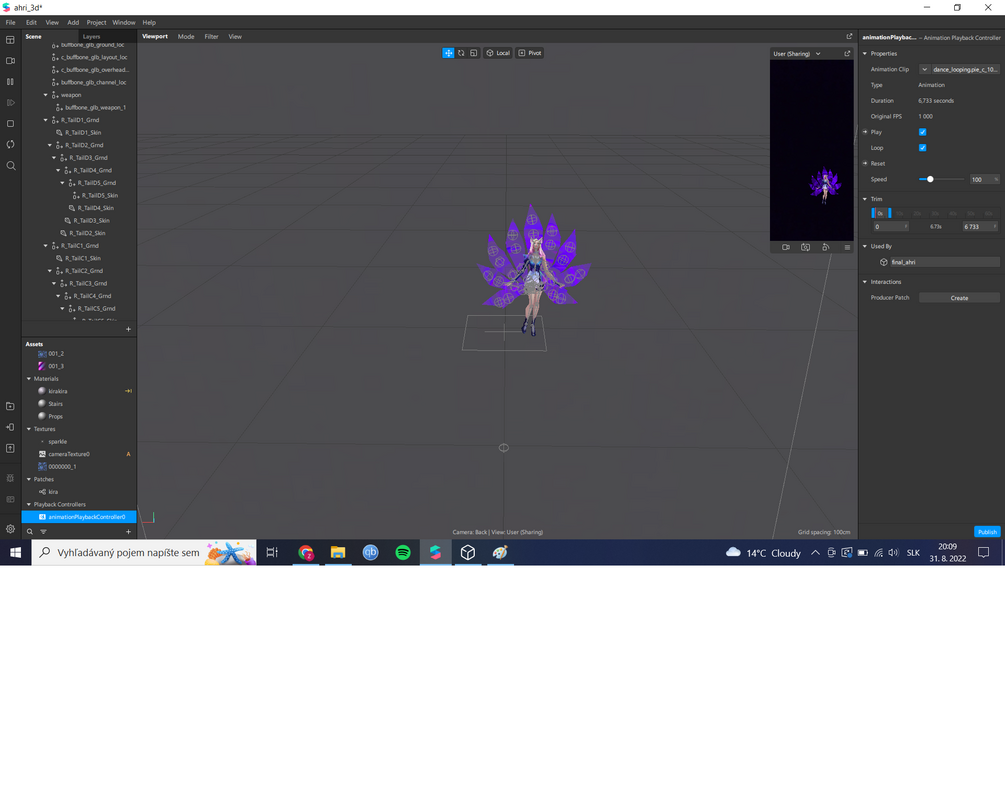This screenshot has width=1005, height=786.
Task: Select the Rotate manipulator tool in viewport
Action: 461,53
